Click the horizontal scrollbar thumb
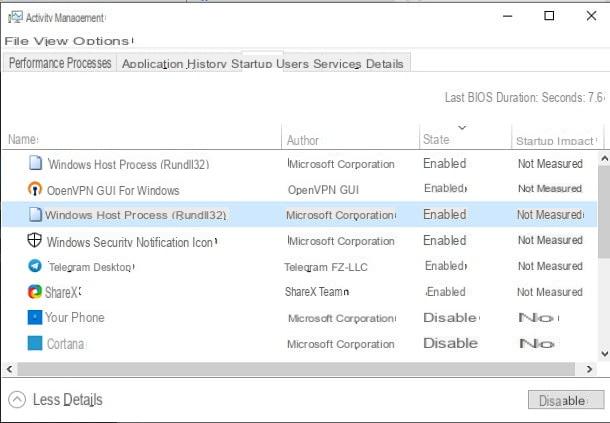This screenshot has height=423, width=610. coord(296,369)
